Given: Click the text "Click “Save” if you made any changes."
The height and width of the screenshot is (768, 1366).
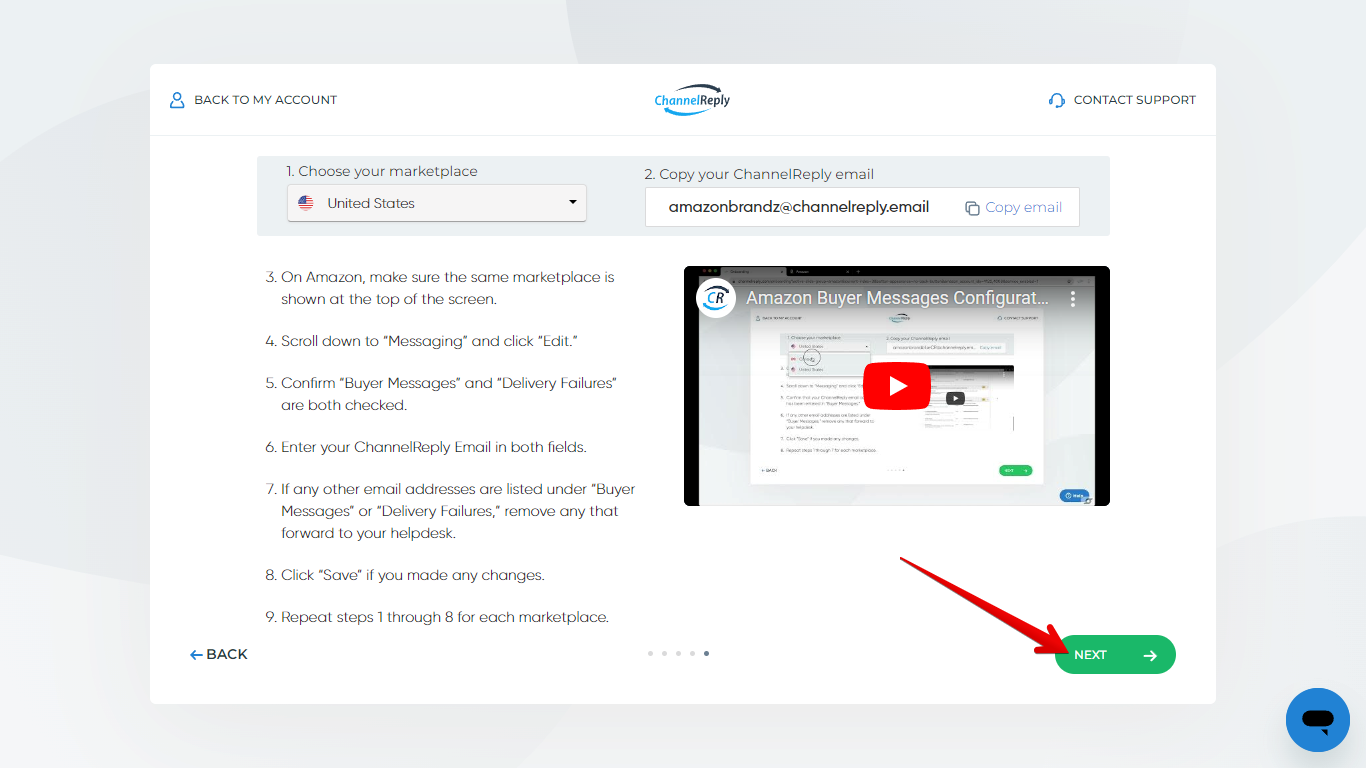Looking at the screenshot, I should [413, 575].
